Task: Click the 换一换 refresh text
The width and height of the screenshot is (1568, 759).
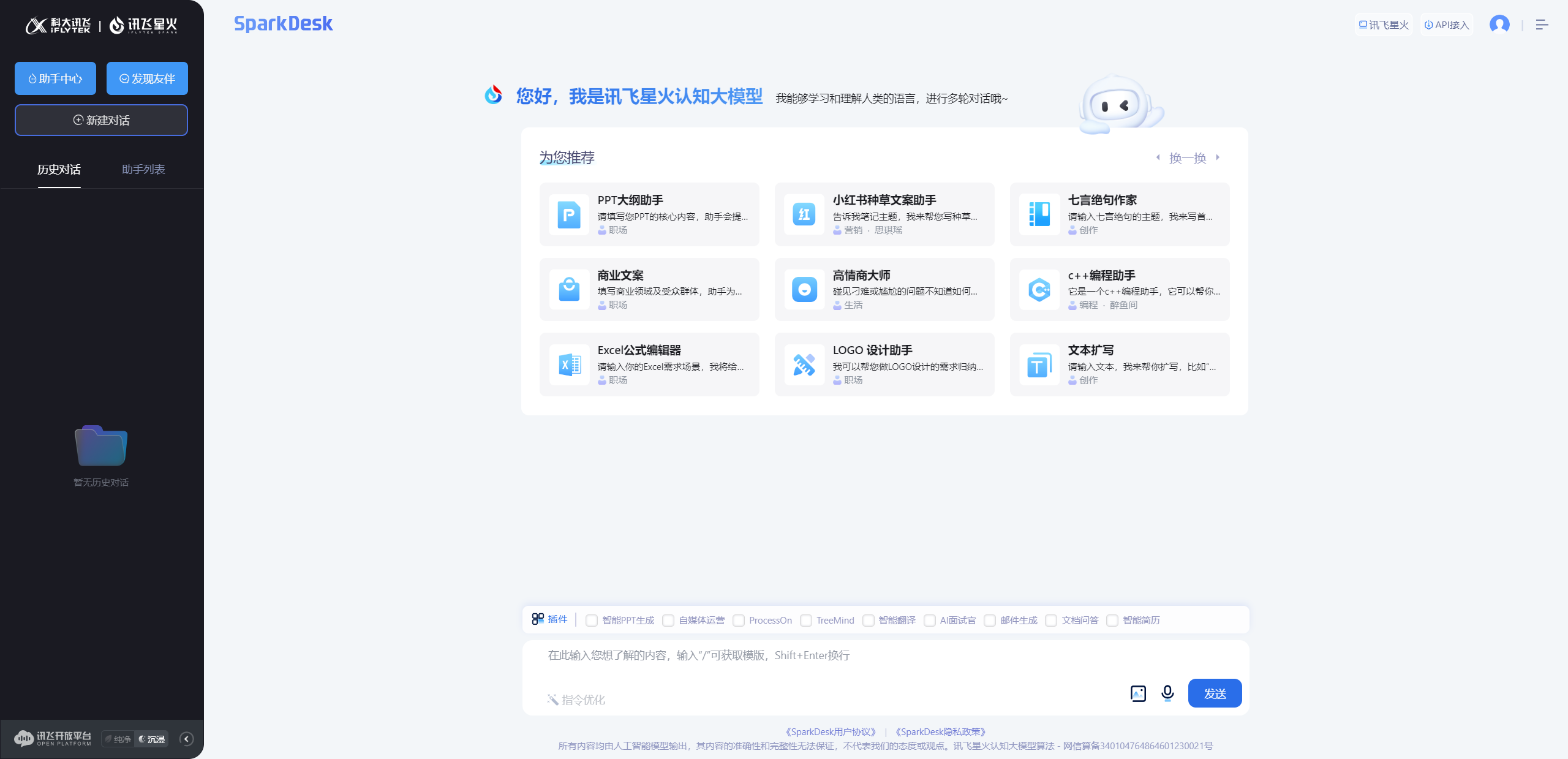Action: 1188,158
